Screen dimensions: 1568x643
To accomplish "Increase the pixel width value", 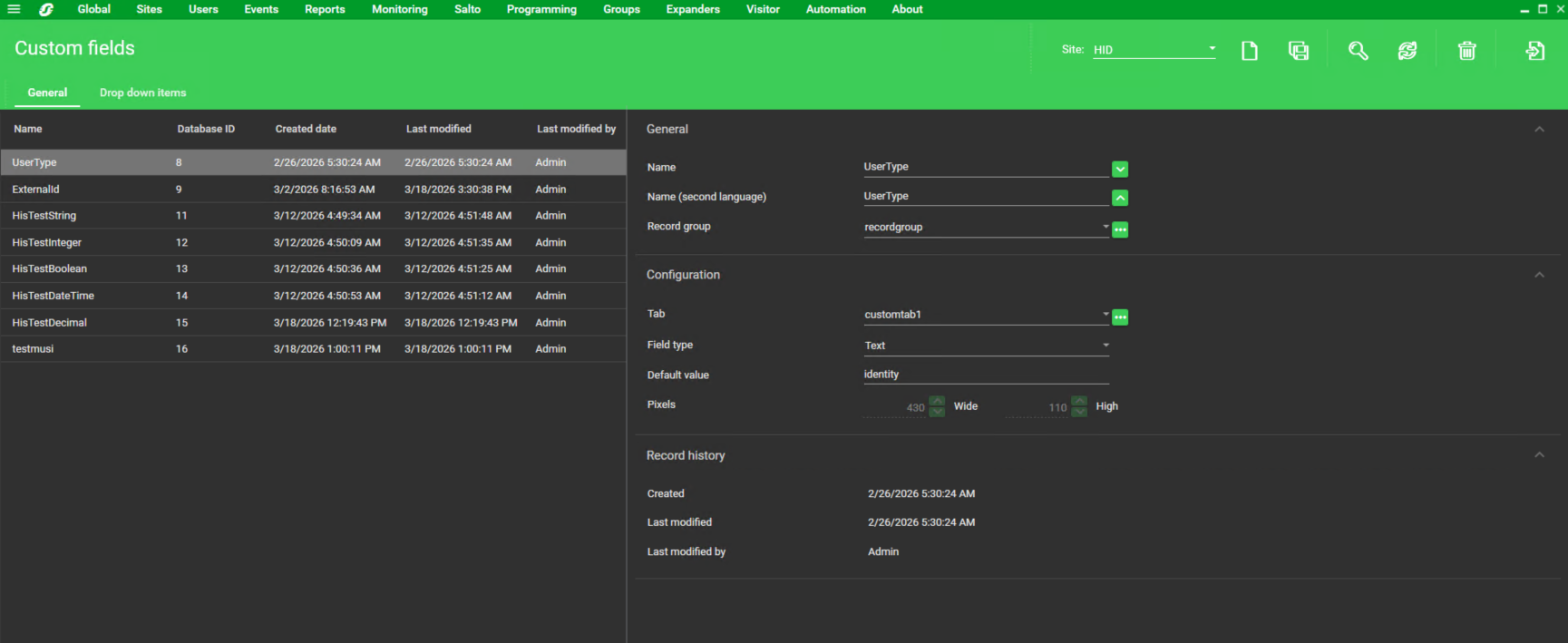I will [x=937, y=401].
